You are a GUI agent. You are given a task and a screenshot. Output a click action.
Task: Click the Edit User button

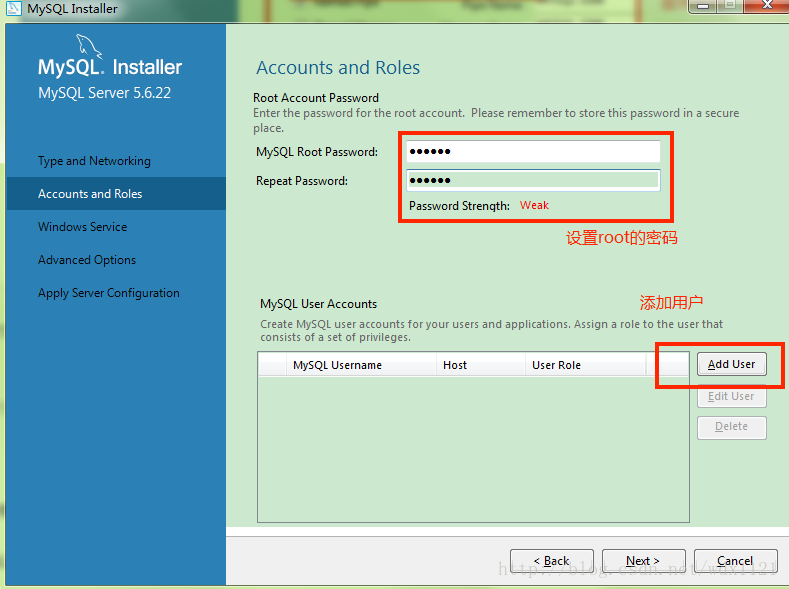pos(732,396)
